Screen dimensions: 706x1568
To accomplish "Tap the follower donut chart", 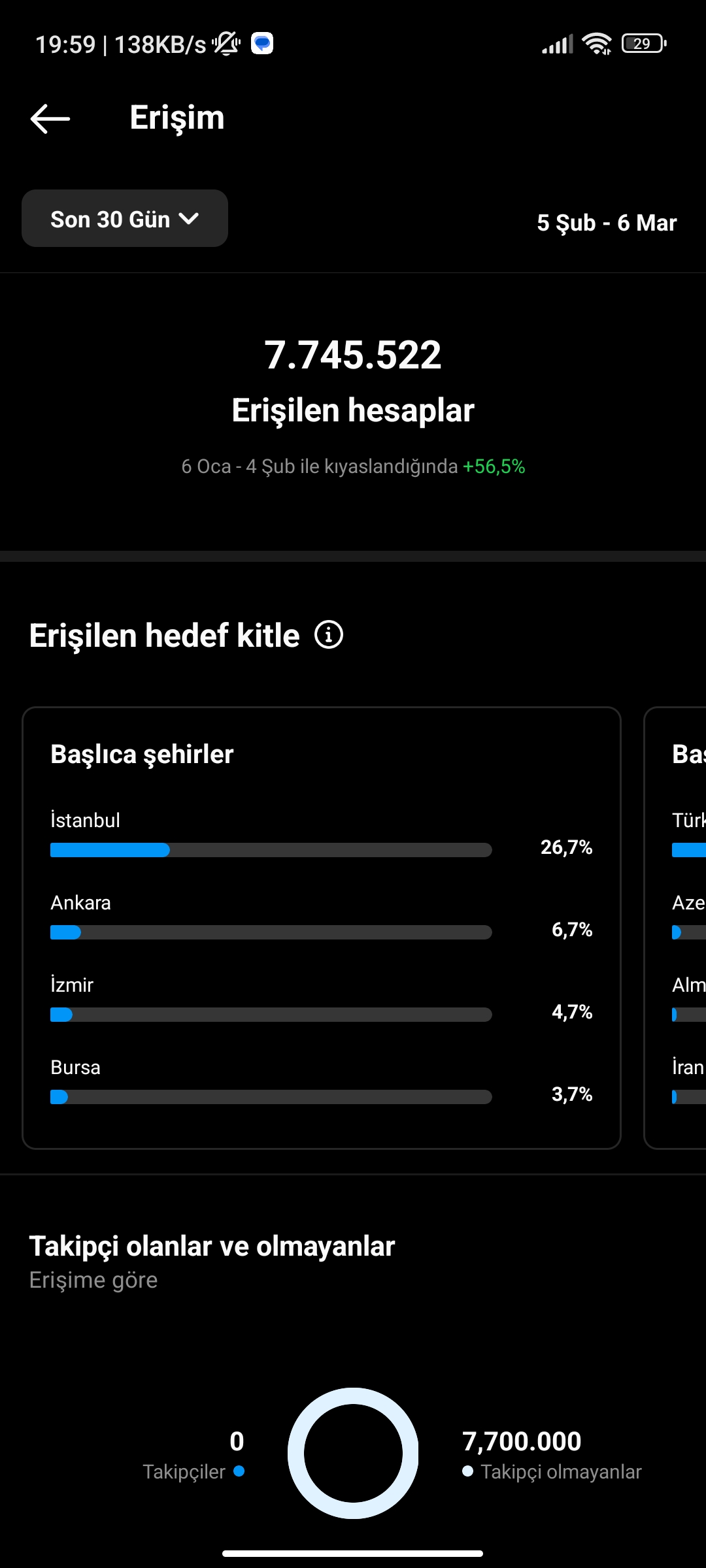I will pos(353,1453).
